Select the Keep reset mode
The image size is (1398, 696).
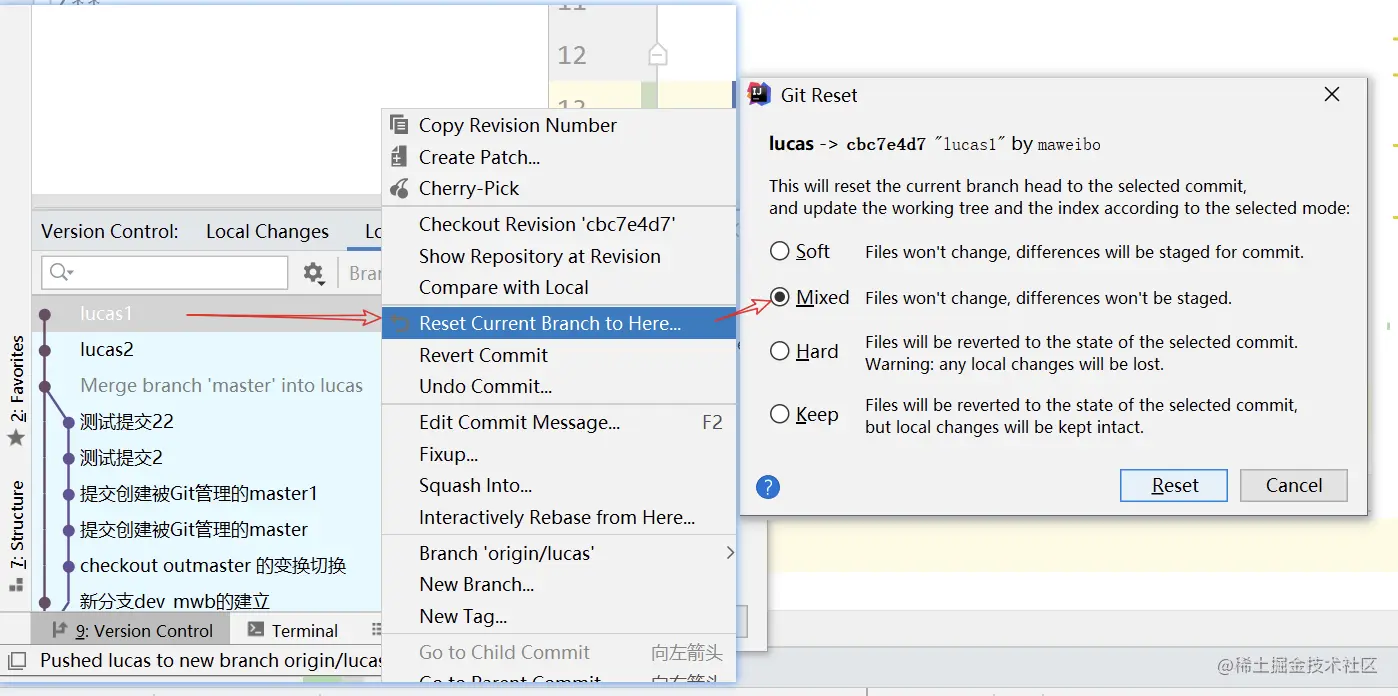pos(780,414)
